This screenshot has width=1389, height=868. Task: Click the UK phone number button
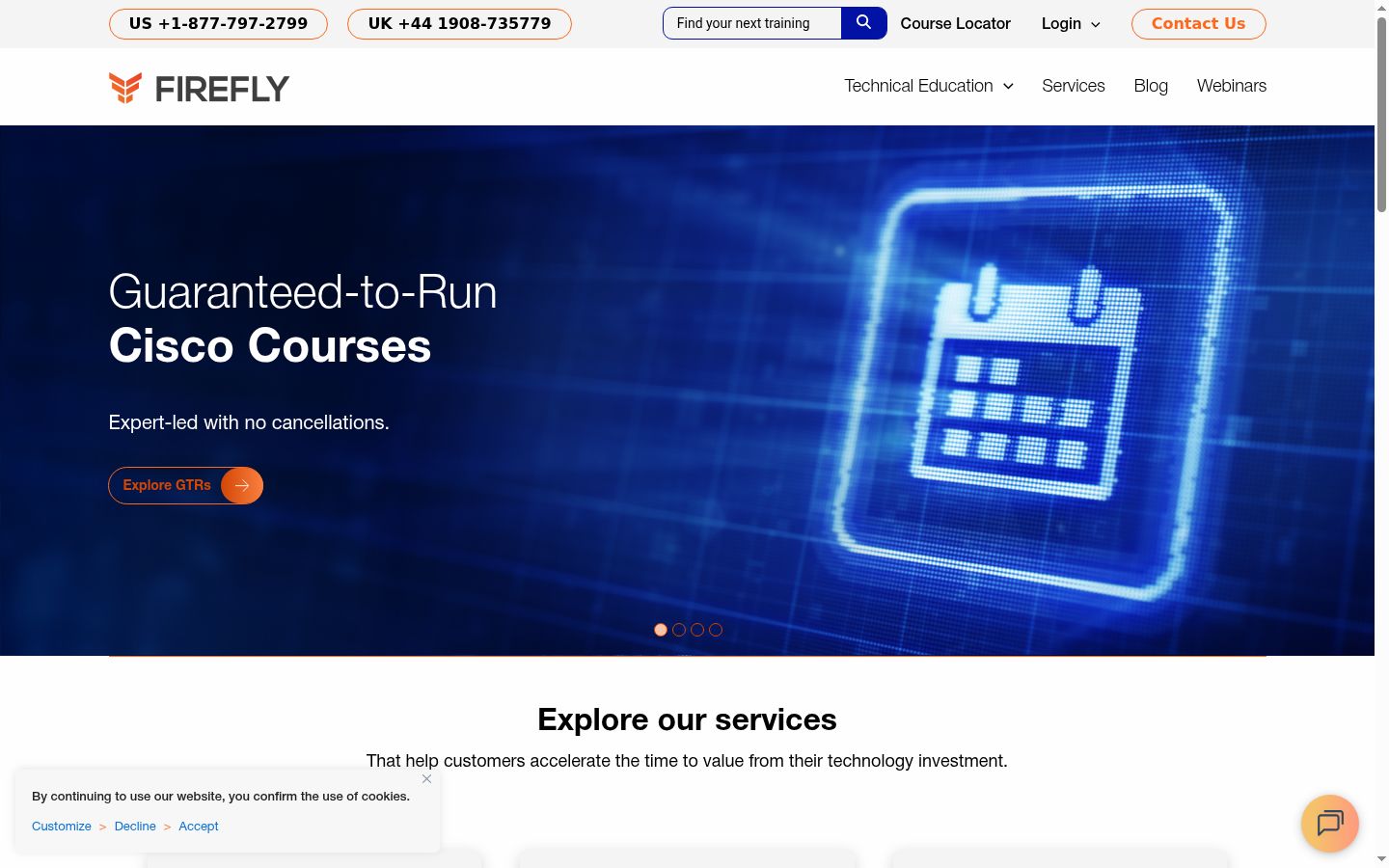point(459,23)
